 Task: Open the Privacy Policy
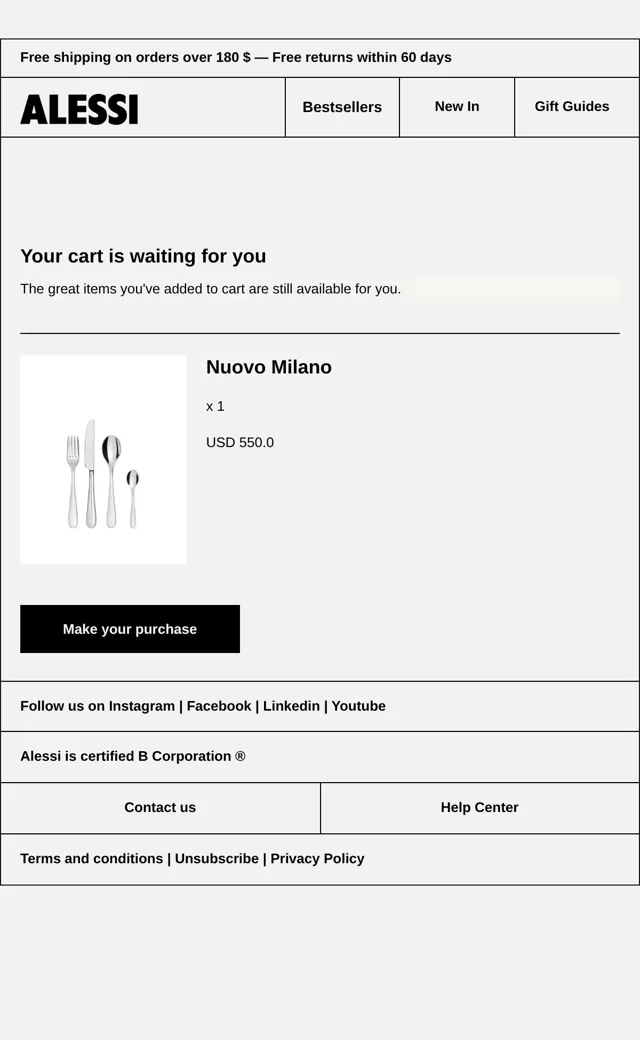[317, 858]
